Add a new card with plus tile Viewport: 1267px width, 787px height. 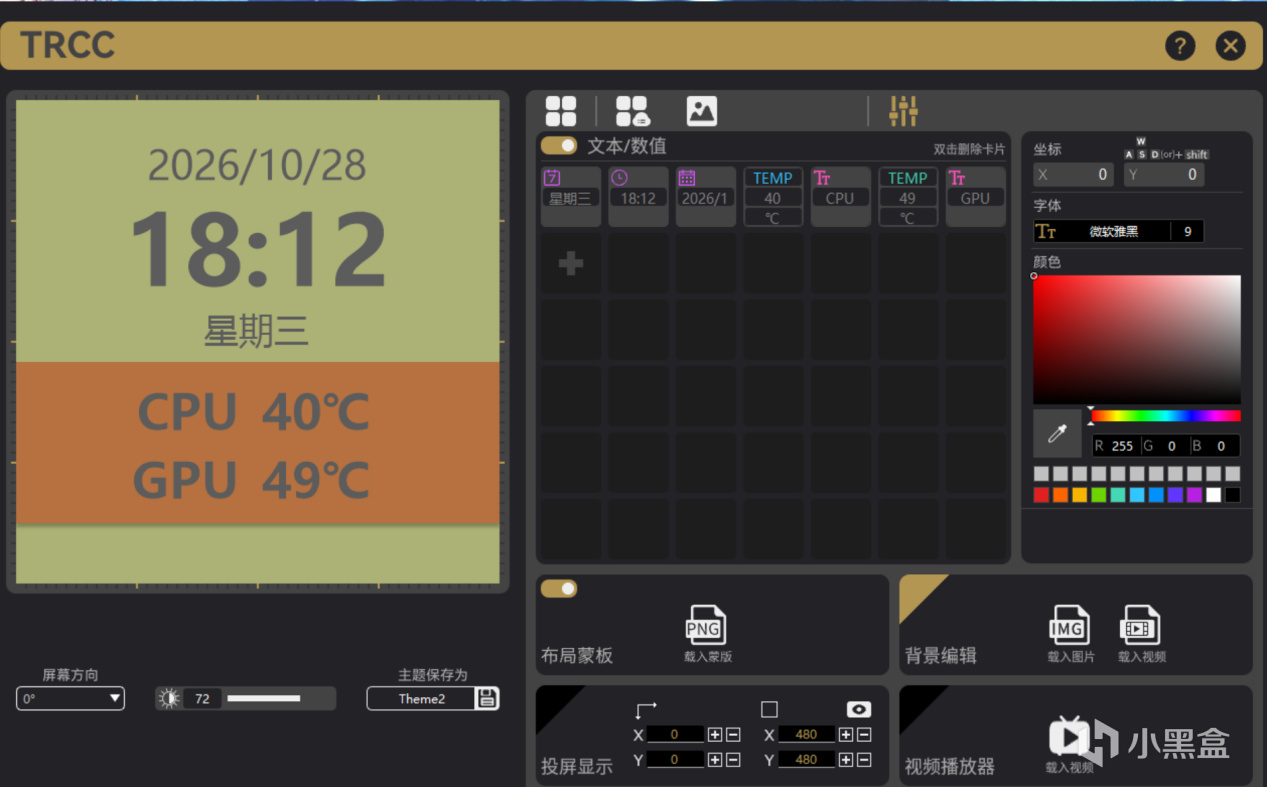click(571, 264)
